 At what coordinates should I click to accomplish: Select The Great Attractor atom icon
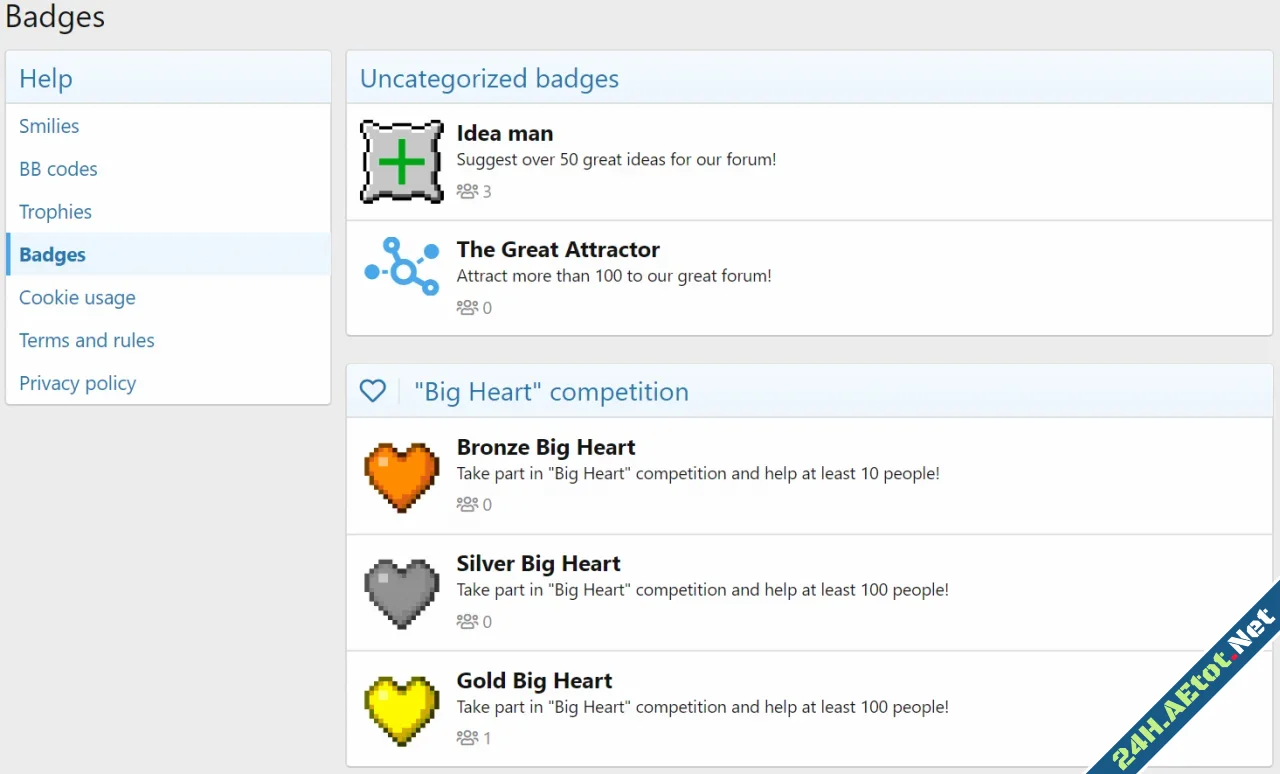pos(401,267)
